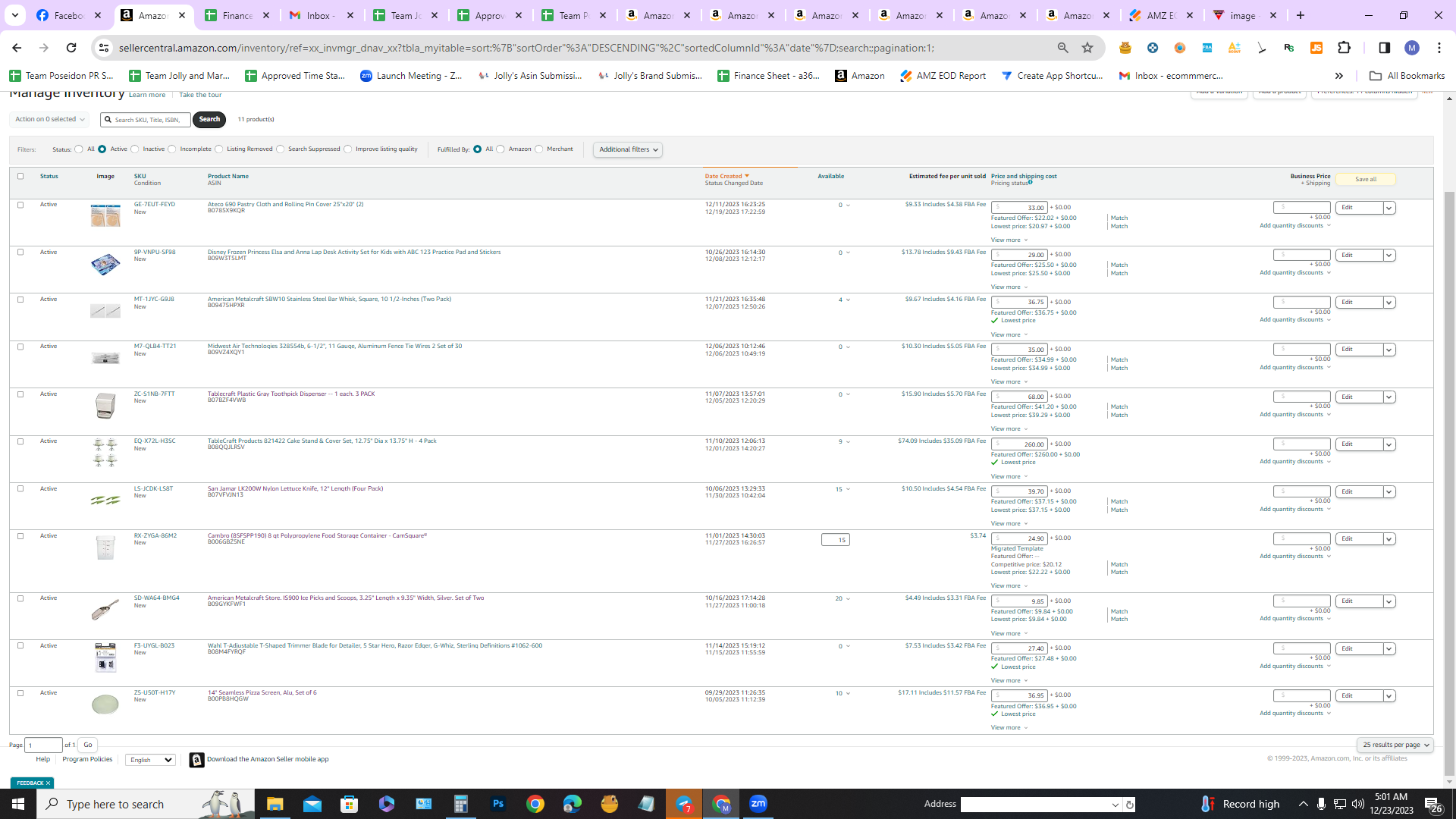
Task: Open a new browser tab
Action: pos(1301,15)
